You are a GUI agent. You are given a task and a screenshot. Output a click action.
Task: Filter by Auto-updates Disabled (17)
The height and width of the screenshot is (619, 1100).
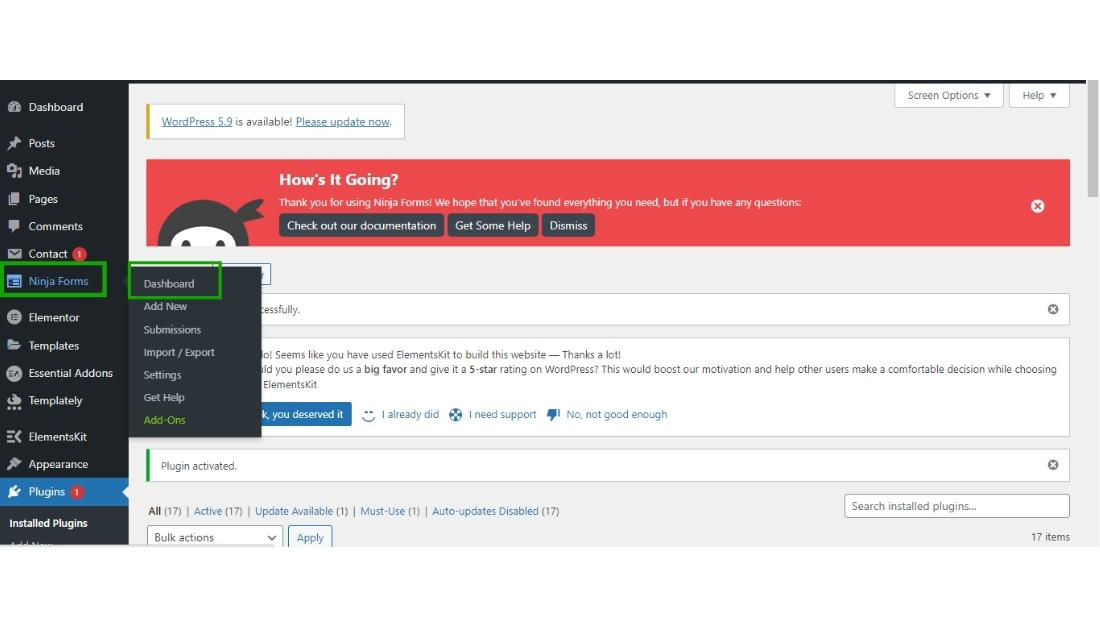496,511
